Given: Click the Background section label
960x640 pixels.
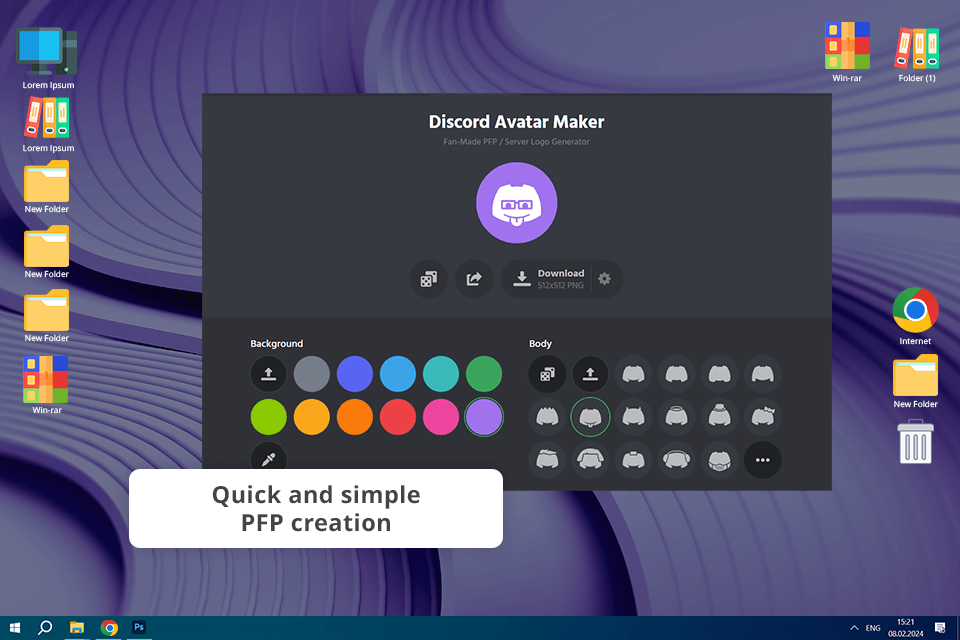Looking at the screenshot, I should coord(277,344).
